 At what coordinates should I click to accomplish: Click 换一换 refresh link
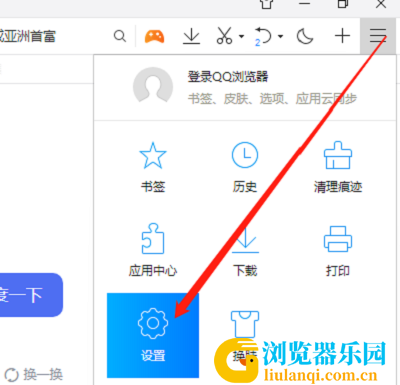pos(34,375)
